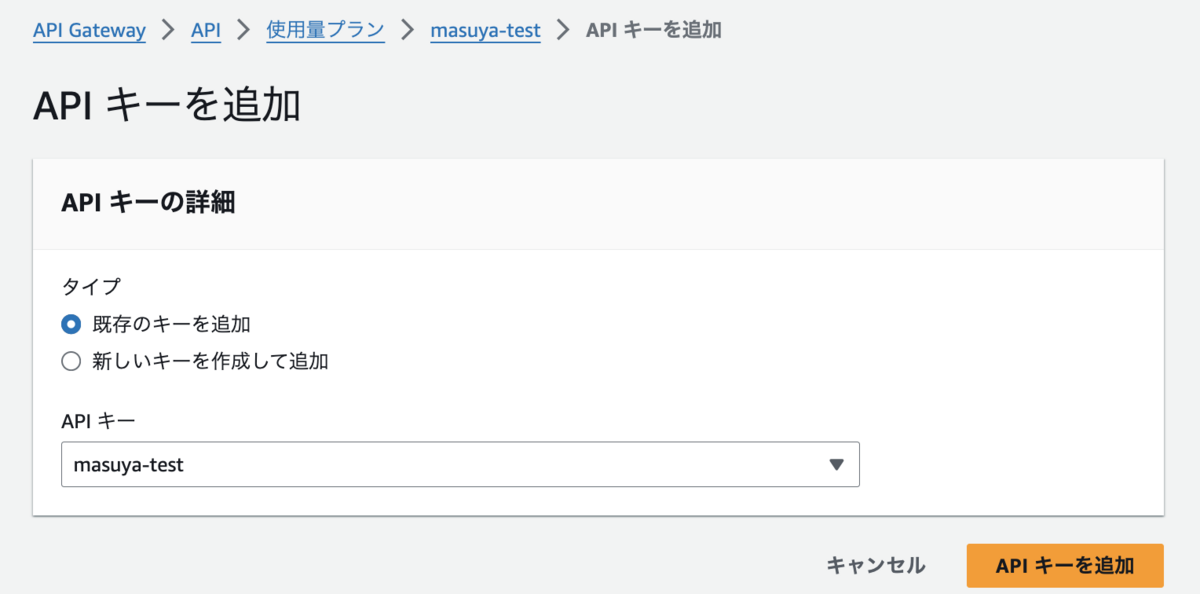Open the API breadcrumb link
Screen dimensions: 1200x594
coord(206,30)
